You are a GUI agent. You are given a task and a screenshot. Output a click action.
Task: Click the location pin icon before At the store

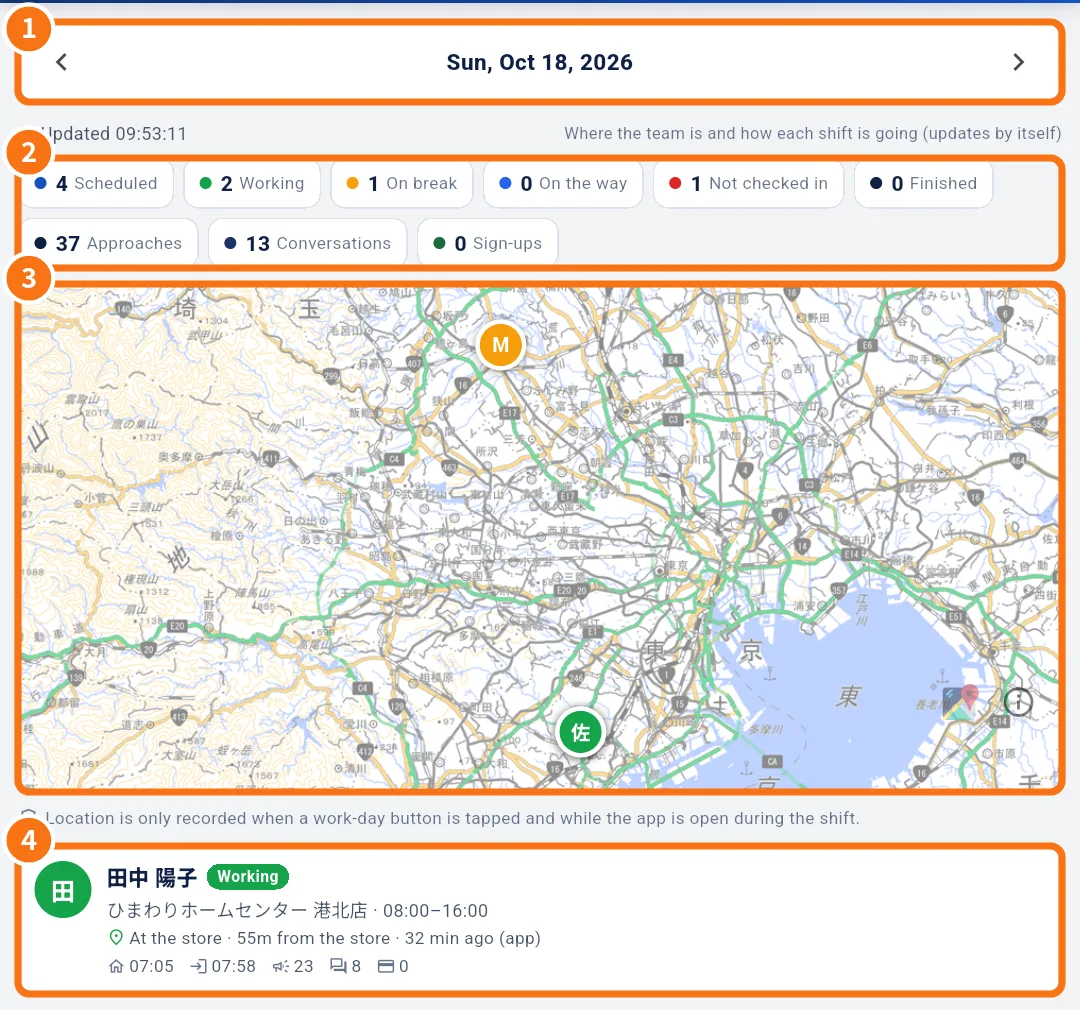click(x=116, y=938)
